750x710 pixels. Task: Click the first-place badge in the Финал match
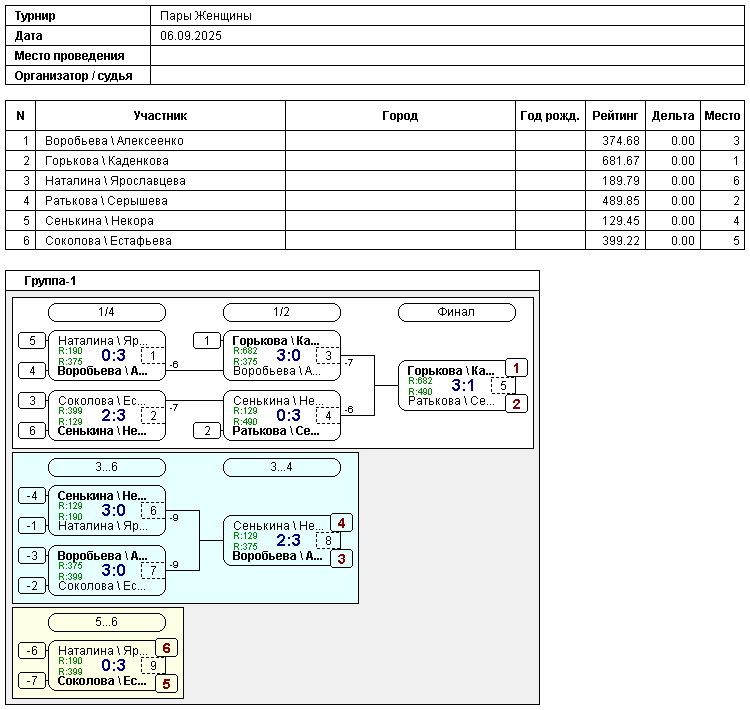pyautogui.click(x=517, y=368)
